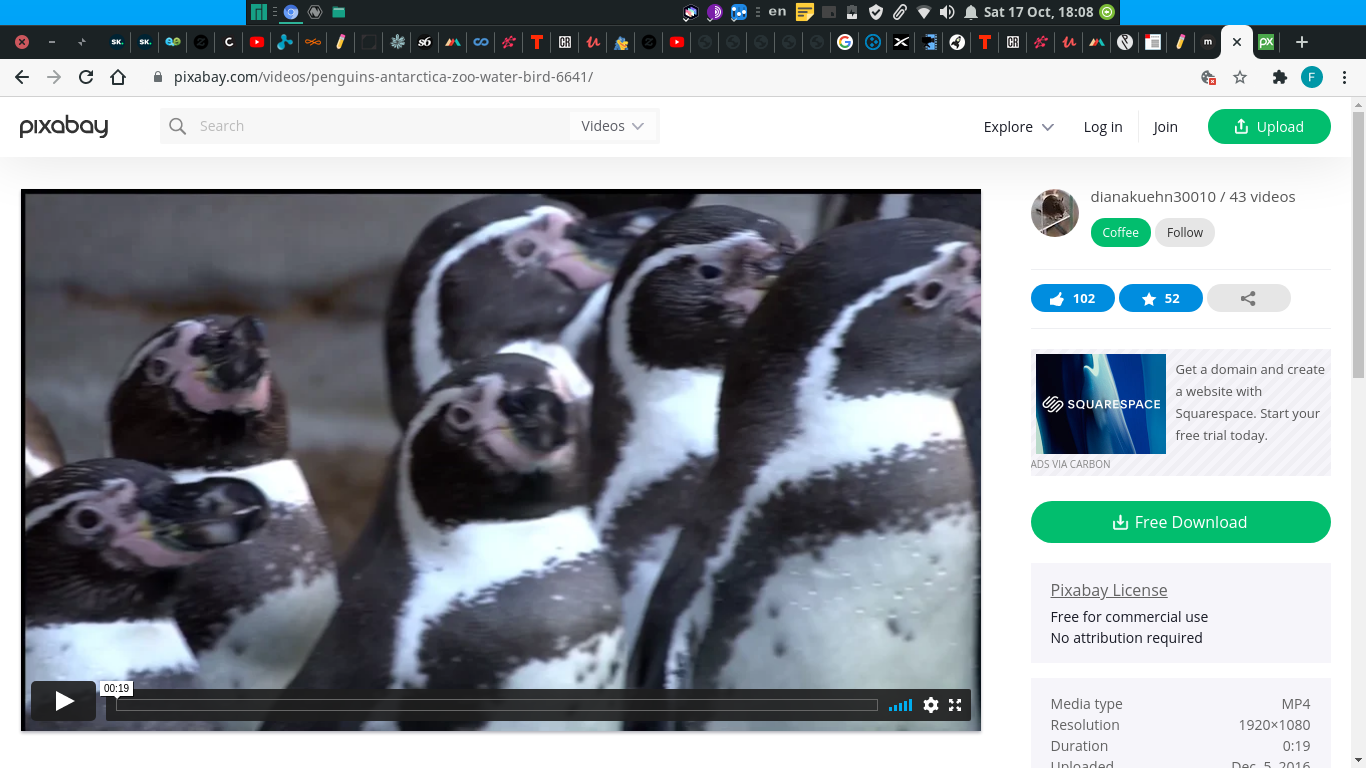Switch to the blue infinity-loop icon tab

[481, 42]
